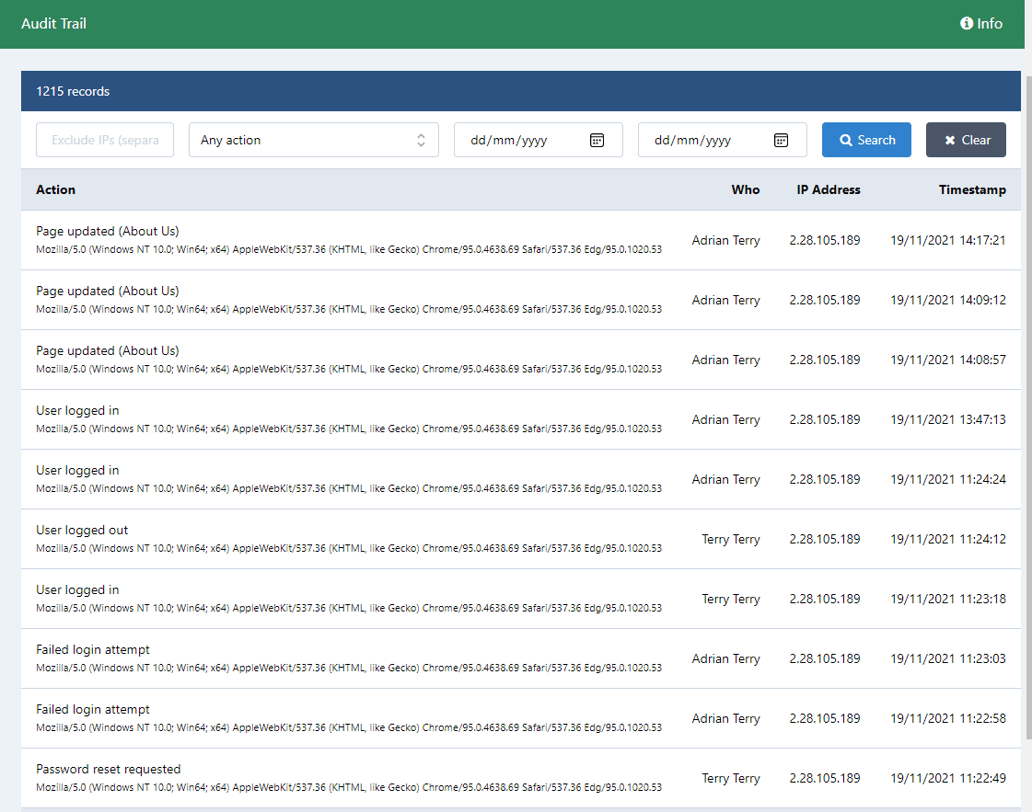This screenshot has width=1032, height=812.
Task: Click the vertical scrollbar on the right
Action: click(1026, 400)
